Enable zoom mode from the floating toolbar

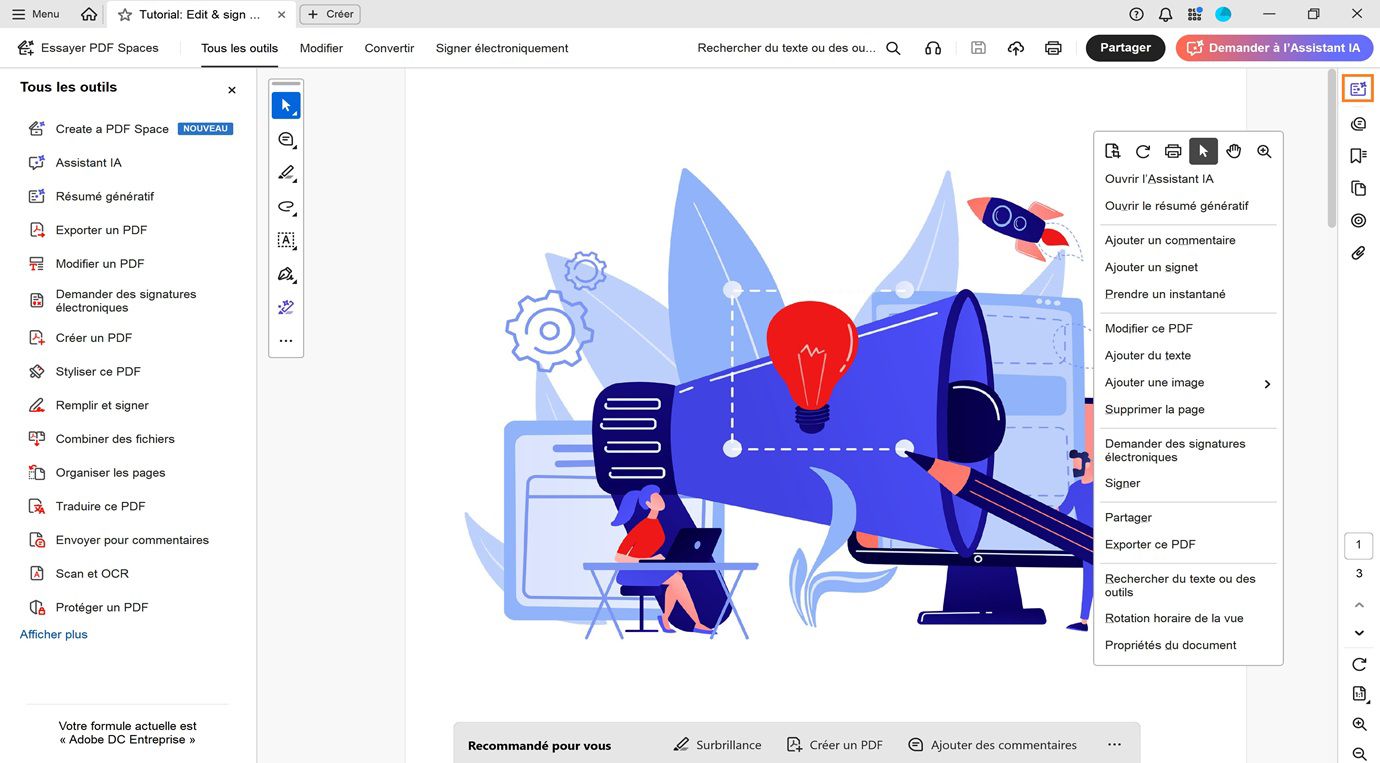1263,151
